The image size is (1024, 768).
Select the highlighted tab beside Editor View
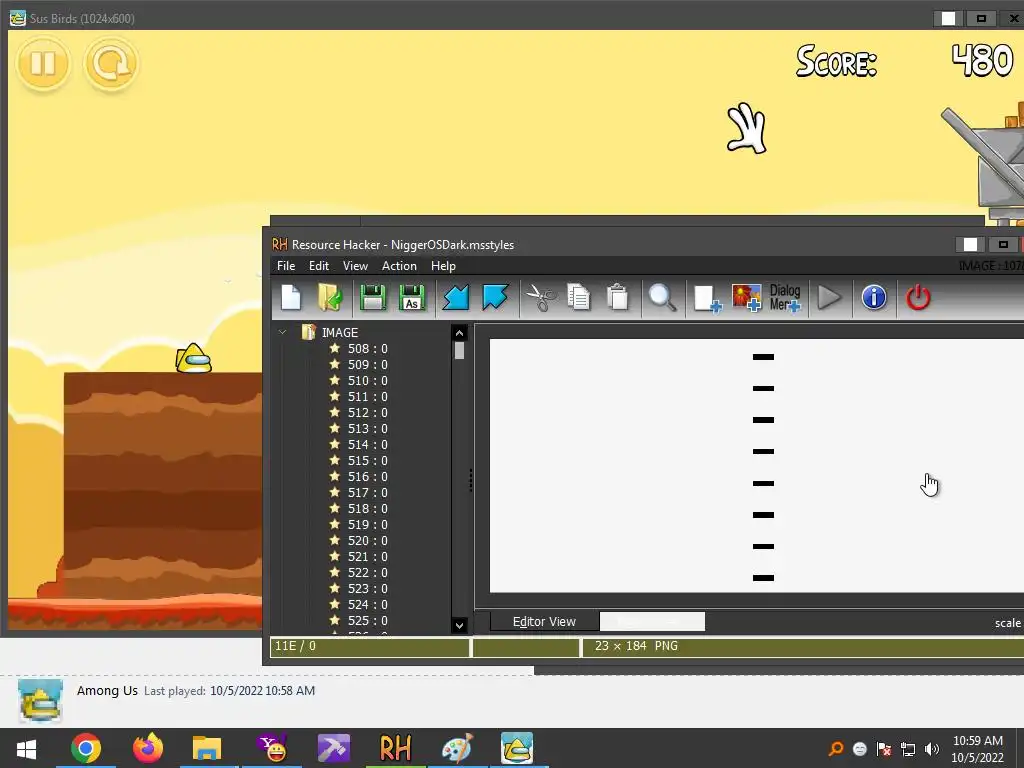(652, 622)
